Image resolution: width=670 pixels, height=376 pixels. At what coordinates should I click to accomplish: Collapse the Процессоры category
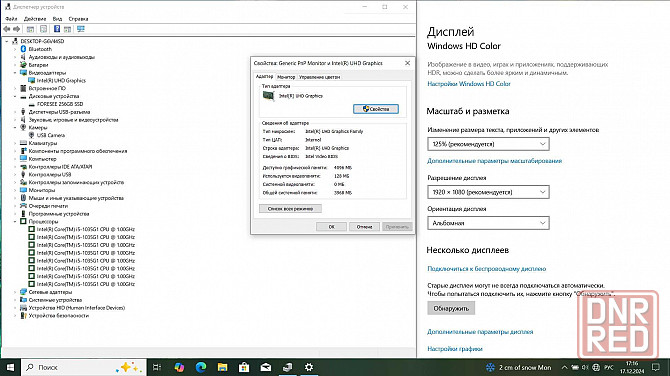[x=15, y=221]
